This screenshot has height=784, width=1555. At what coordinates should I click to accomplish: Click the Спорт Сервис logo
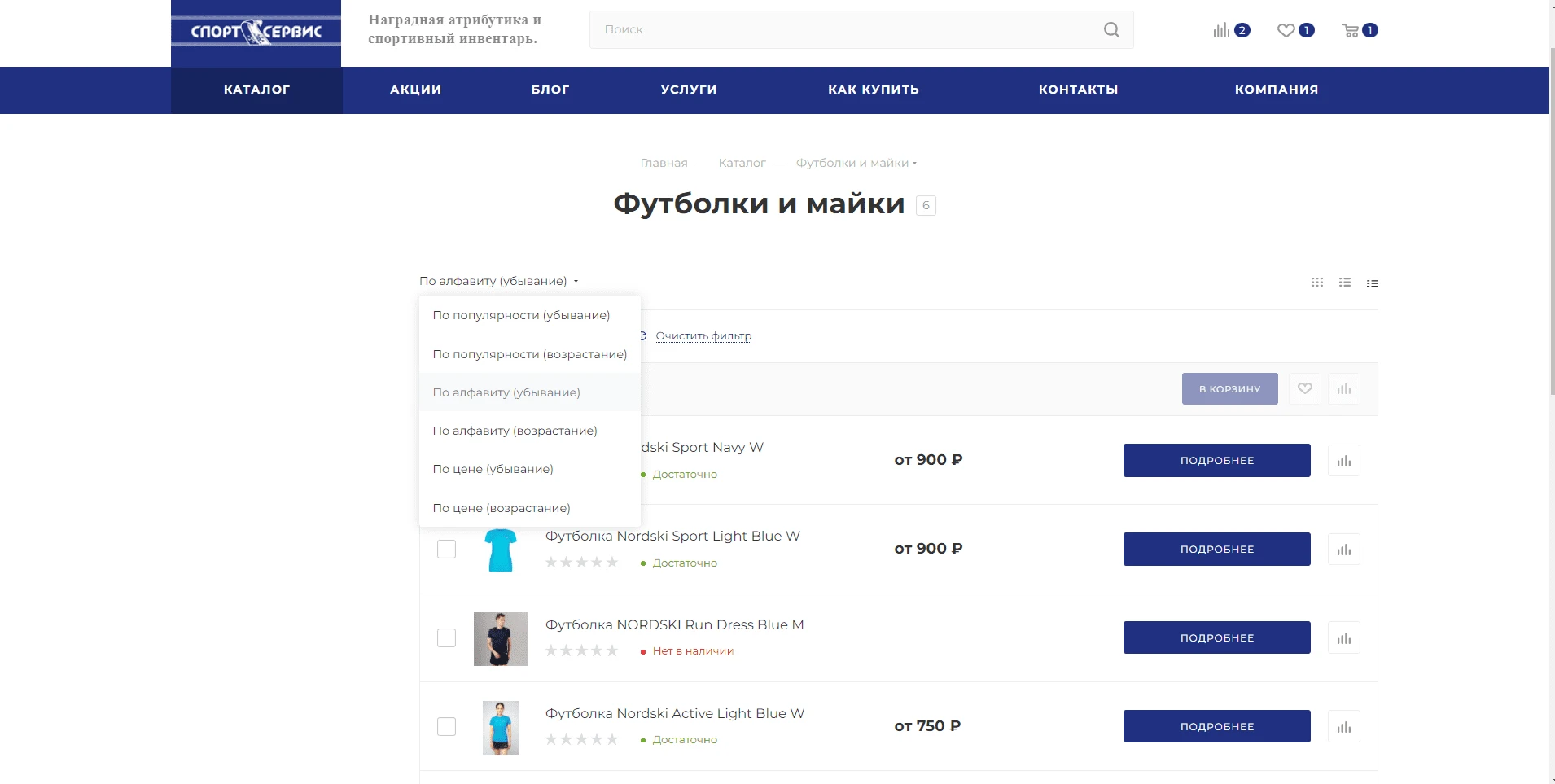(x=256, y=33)
